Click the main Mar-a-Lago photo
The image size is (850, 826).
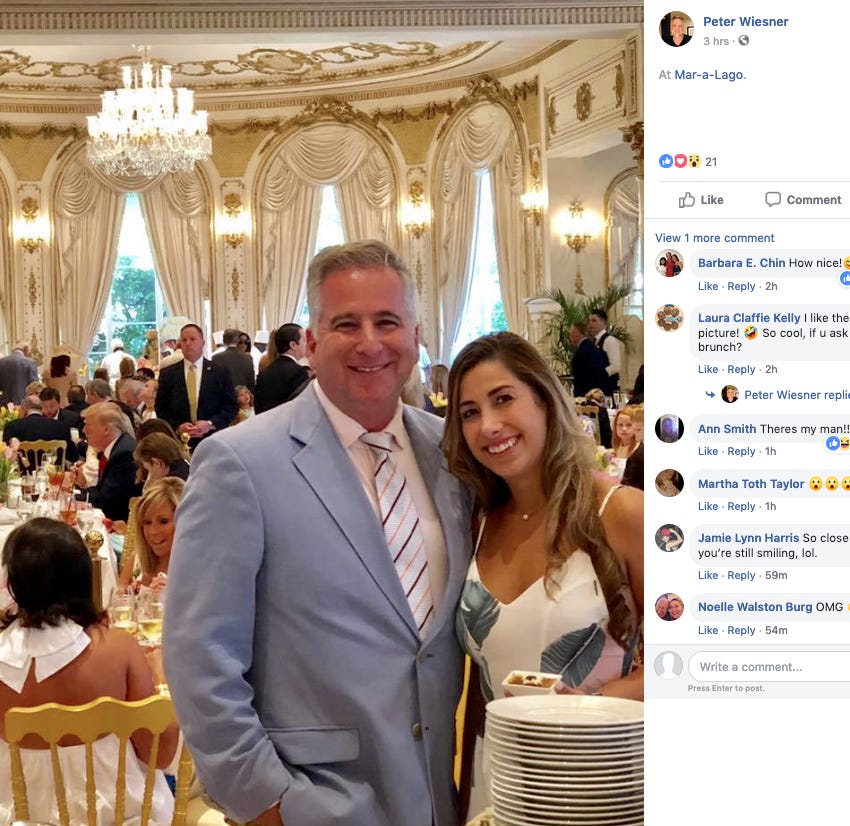coord(322,413)
